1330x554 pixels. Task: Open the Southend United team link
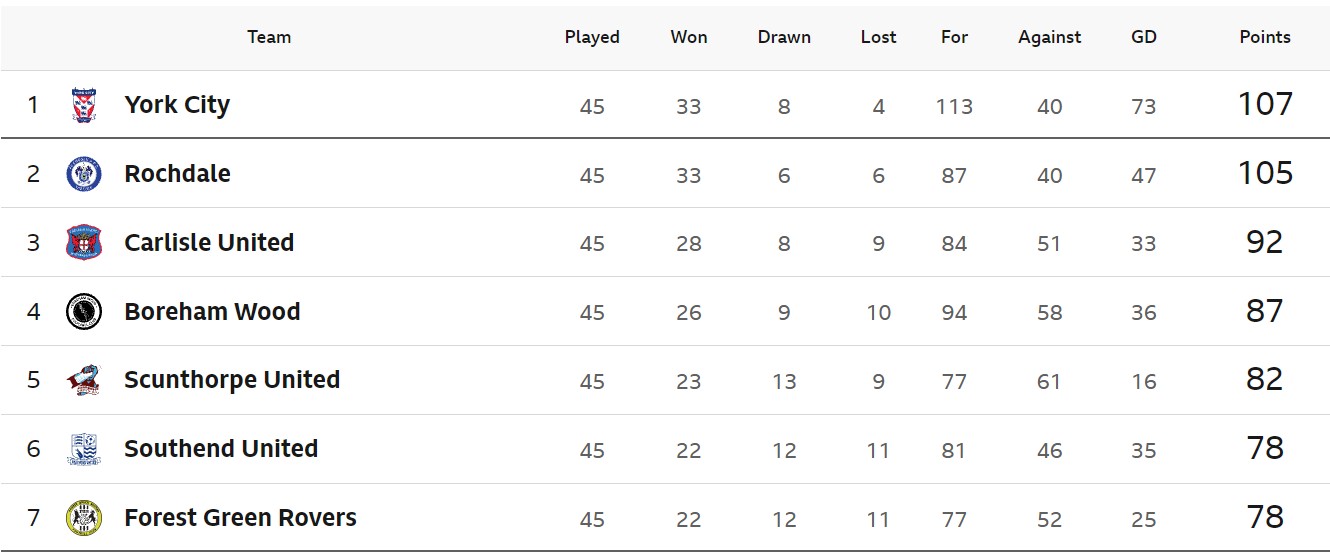coord(221,449)
